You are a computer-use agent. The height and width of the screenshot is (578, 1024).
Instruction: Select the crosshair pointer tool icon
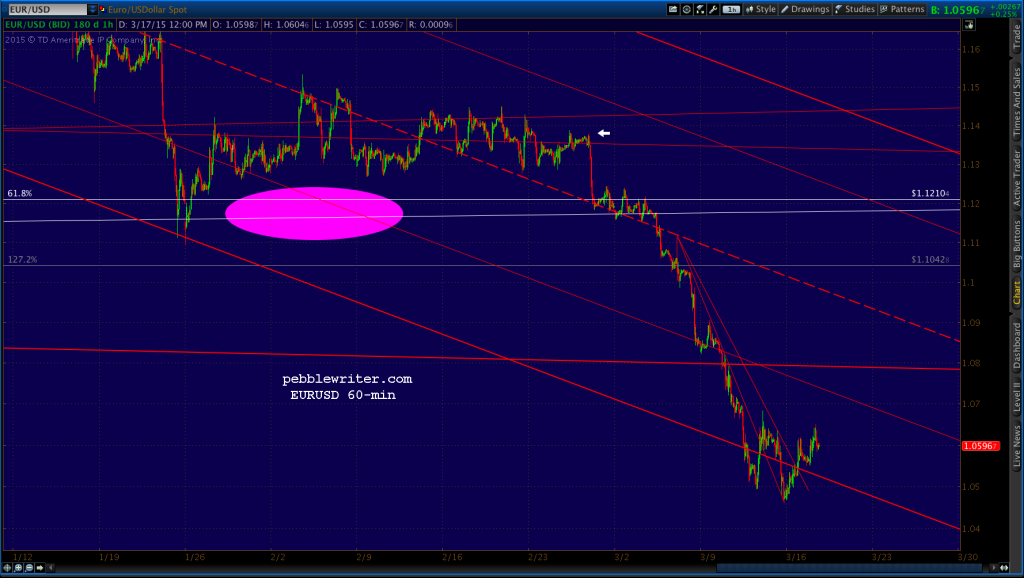click(698, 9)
